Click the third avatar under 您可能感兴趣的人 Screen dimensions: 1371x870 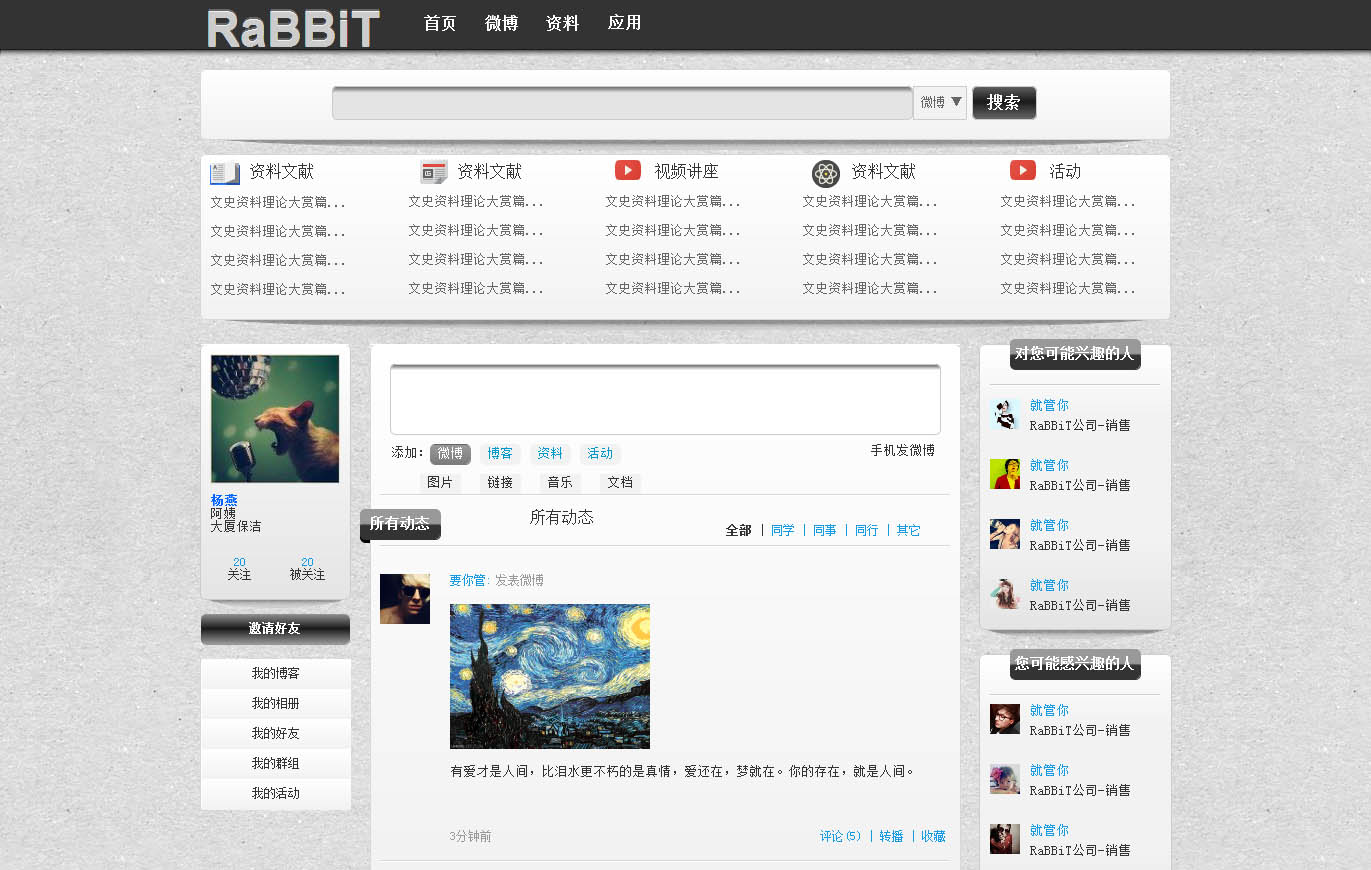coord(1005,839)
